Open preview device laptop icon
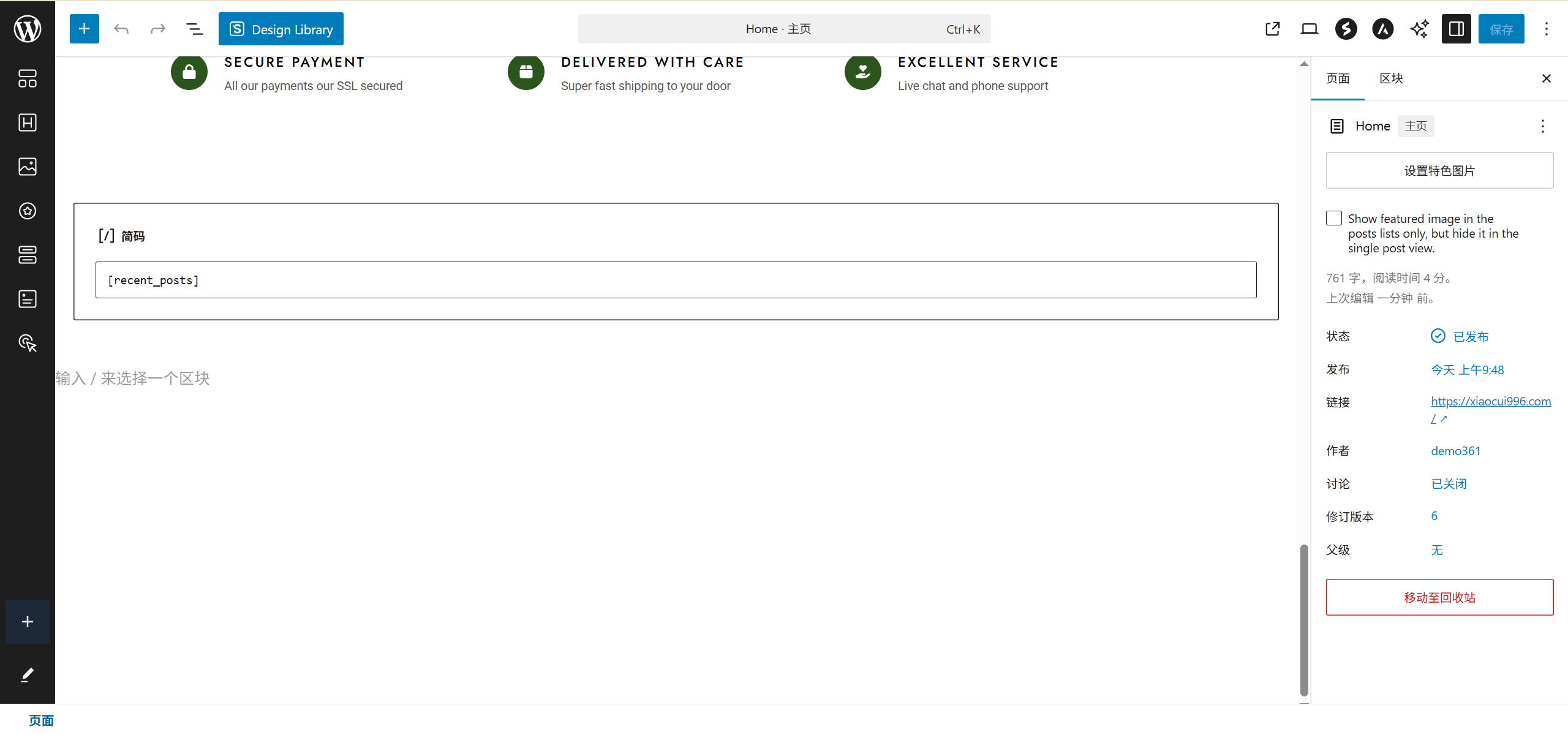The height and width of the screenshot is (735, 1568). click(x=1309, y=29)
